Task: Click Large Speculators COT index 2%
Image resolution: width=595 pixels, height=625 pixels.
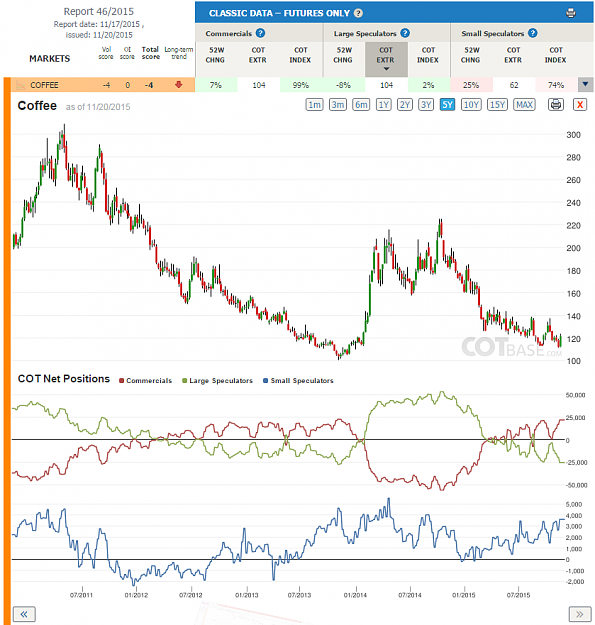Action: pos(428,85)
